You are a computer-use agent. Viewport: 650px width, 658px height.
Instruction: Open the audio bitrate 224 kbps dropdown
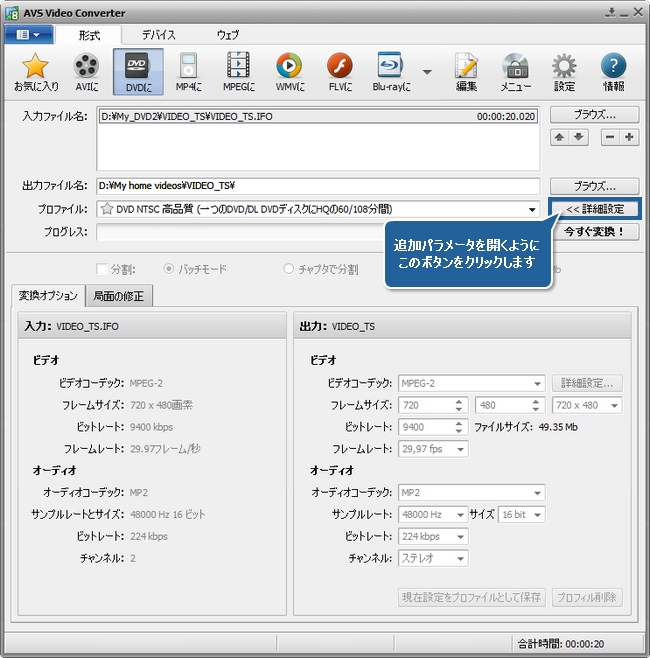coord(433,536)
